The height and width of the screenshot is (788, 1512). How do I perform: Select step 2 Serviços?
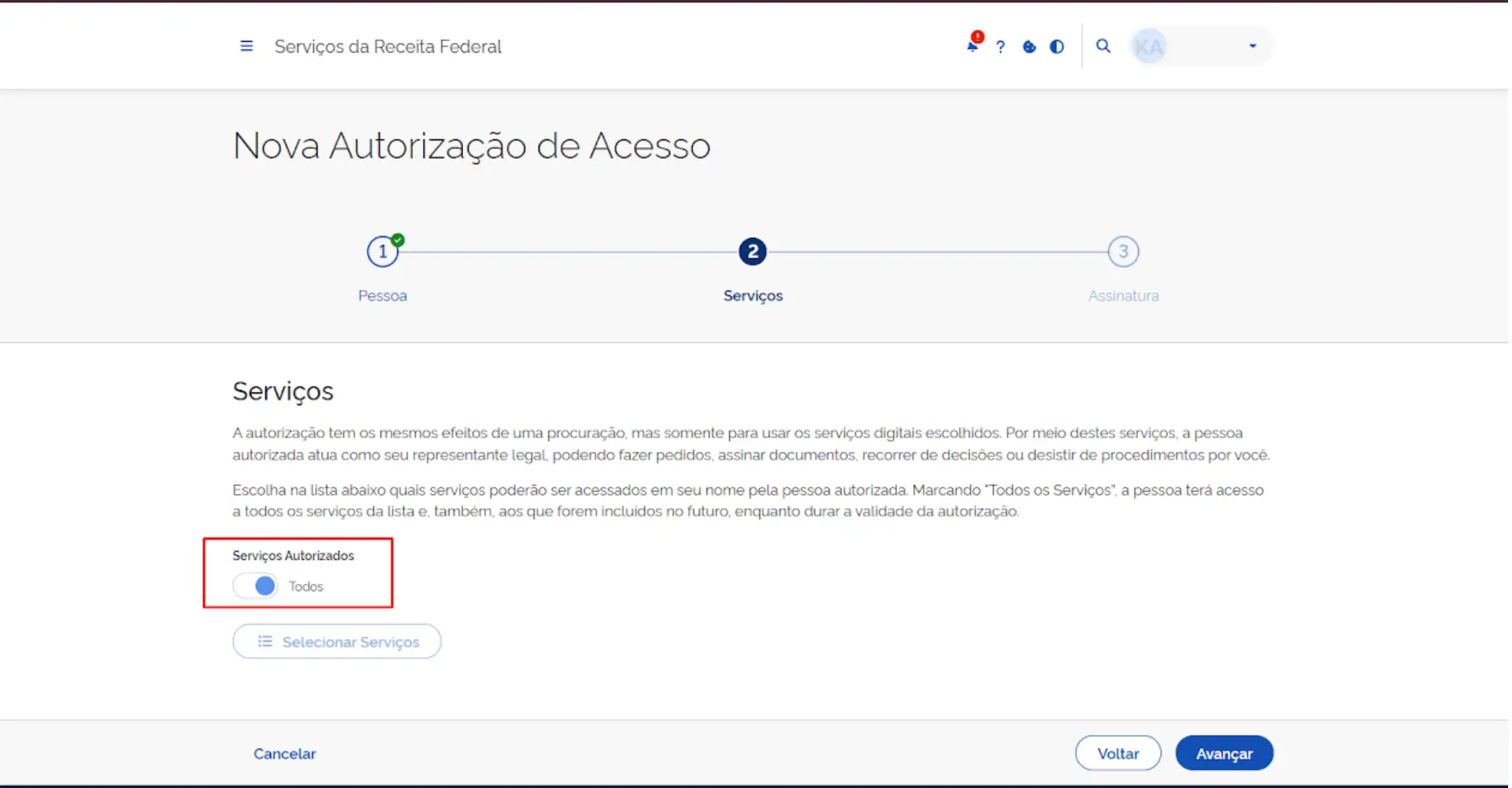[x=753, y=251]
